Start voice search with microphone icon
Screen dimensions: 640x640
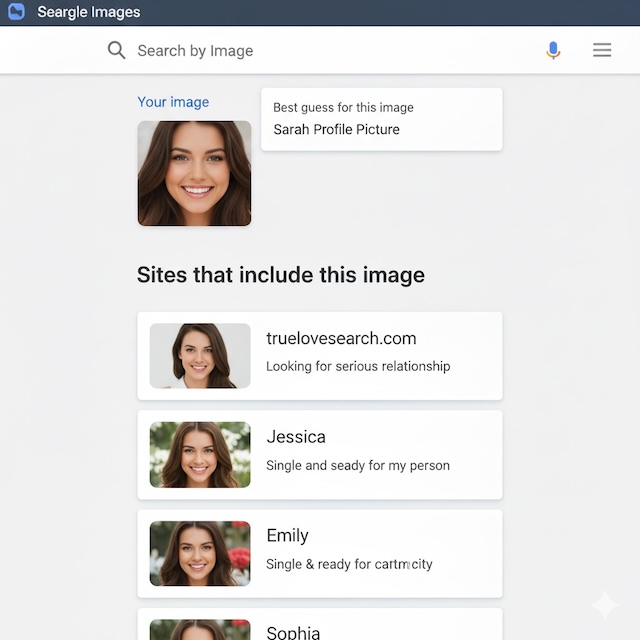(553, 50)
